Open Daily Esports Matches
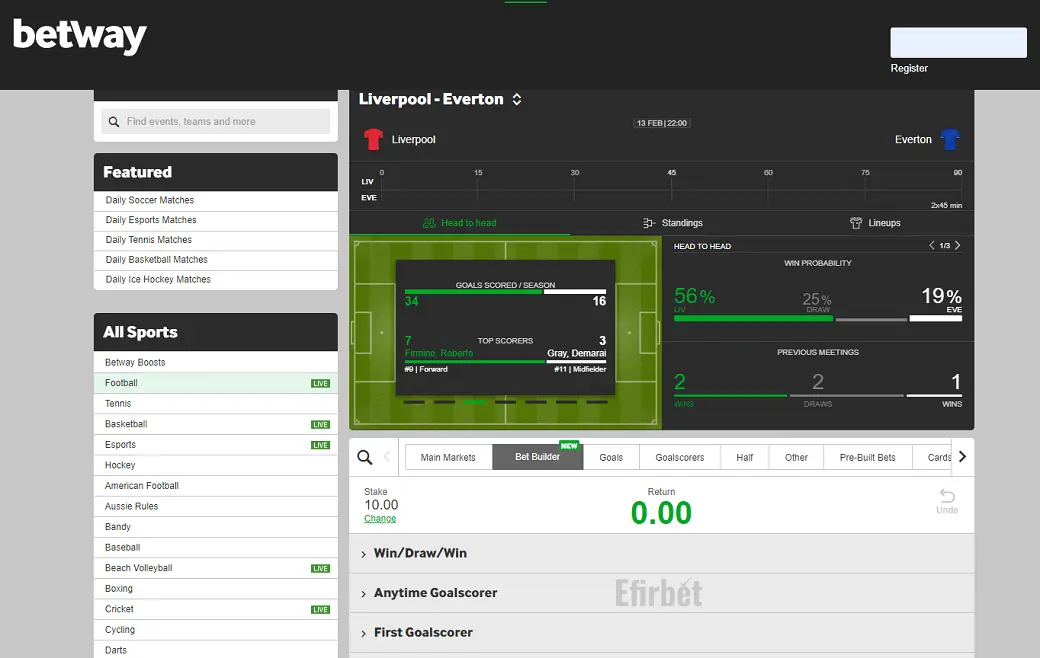Viewport: 1040px width, 658px height. coord(216,220)
